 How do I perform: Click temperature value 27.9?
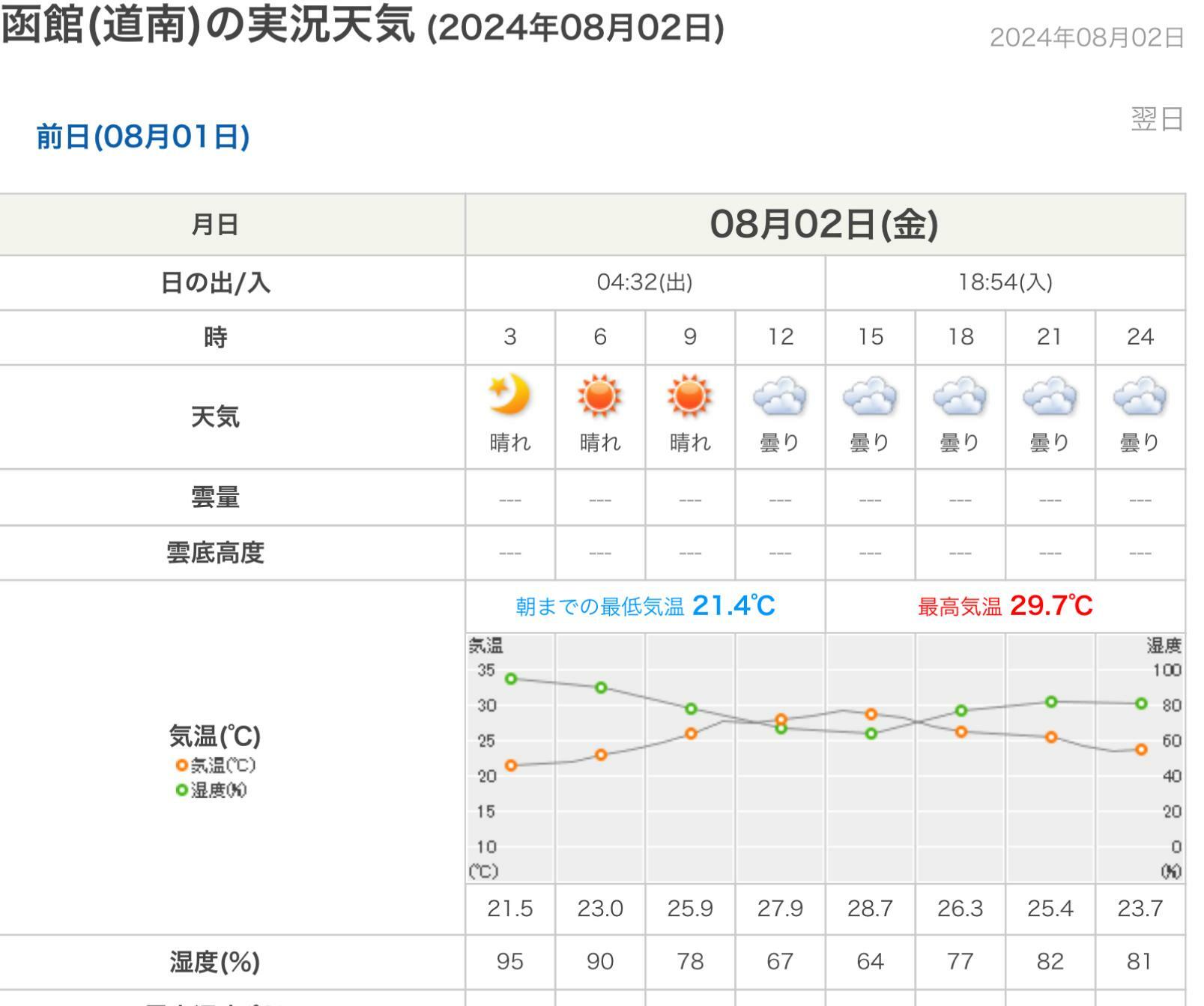[x=780, y=909]
